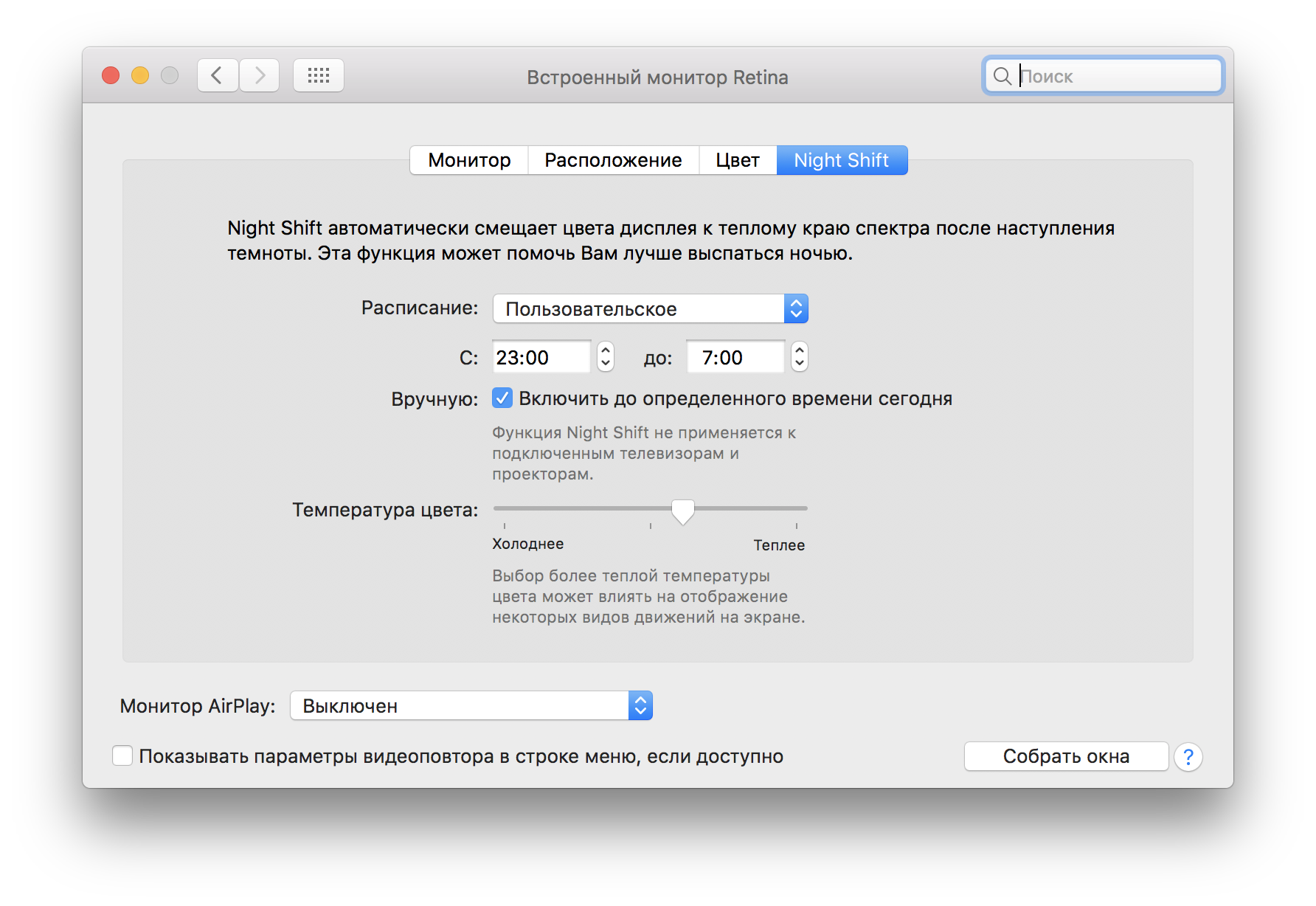Expand the Монитор AirPlay dropdown
Image resolution: width=1316 pixels, height=906 pixels.
pyautogui.click(x=471, y=706)
